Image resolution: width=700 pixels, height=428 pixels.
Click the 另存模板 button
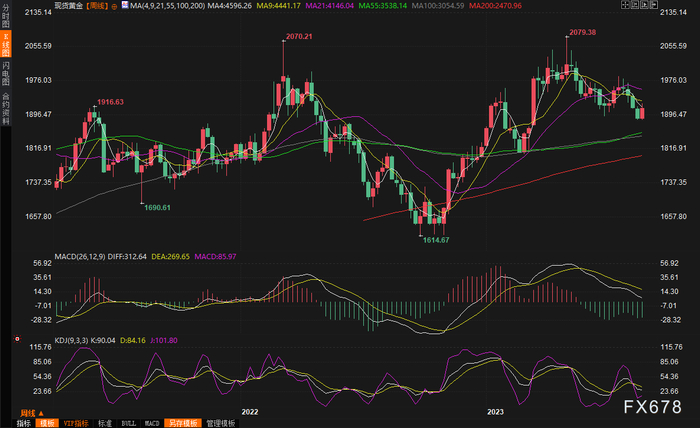[x=183, y=423]
